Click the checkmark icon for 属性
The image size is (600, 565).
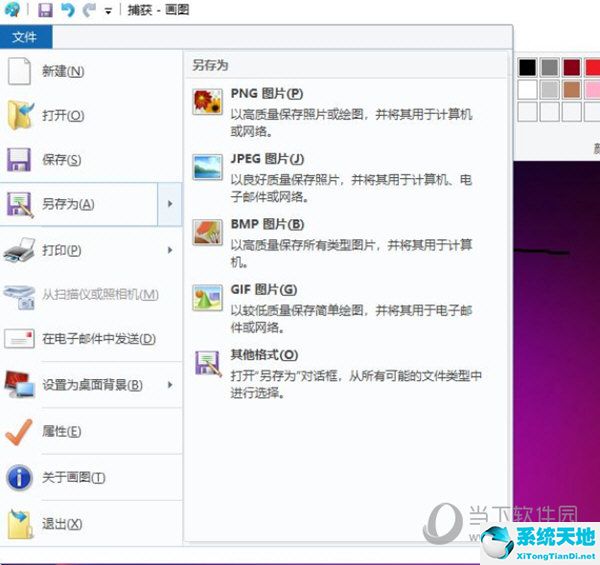click(x=18, y=431)
